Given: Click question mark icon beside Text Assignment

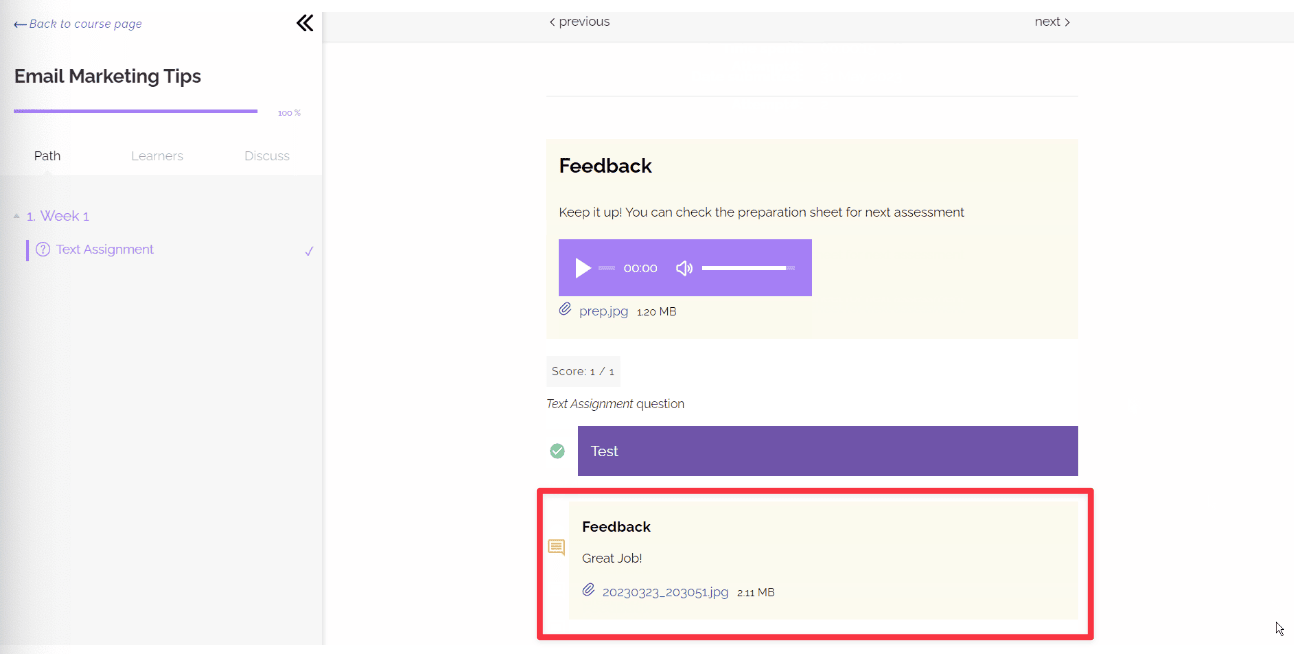Looking at the screenshot, I should click(x=42, y=250).
